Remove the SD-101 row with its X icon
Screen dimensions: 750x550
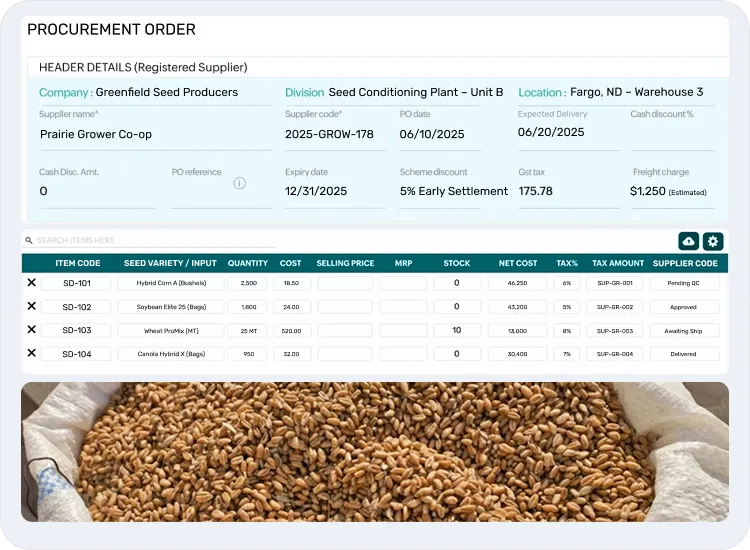31,283
